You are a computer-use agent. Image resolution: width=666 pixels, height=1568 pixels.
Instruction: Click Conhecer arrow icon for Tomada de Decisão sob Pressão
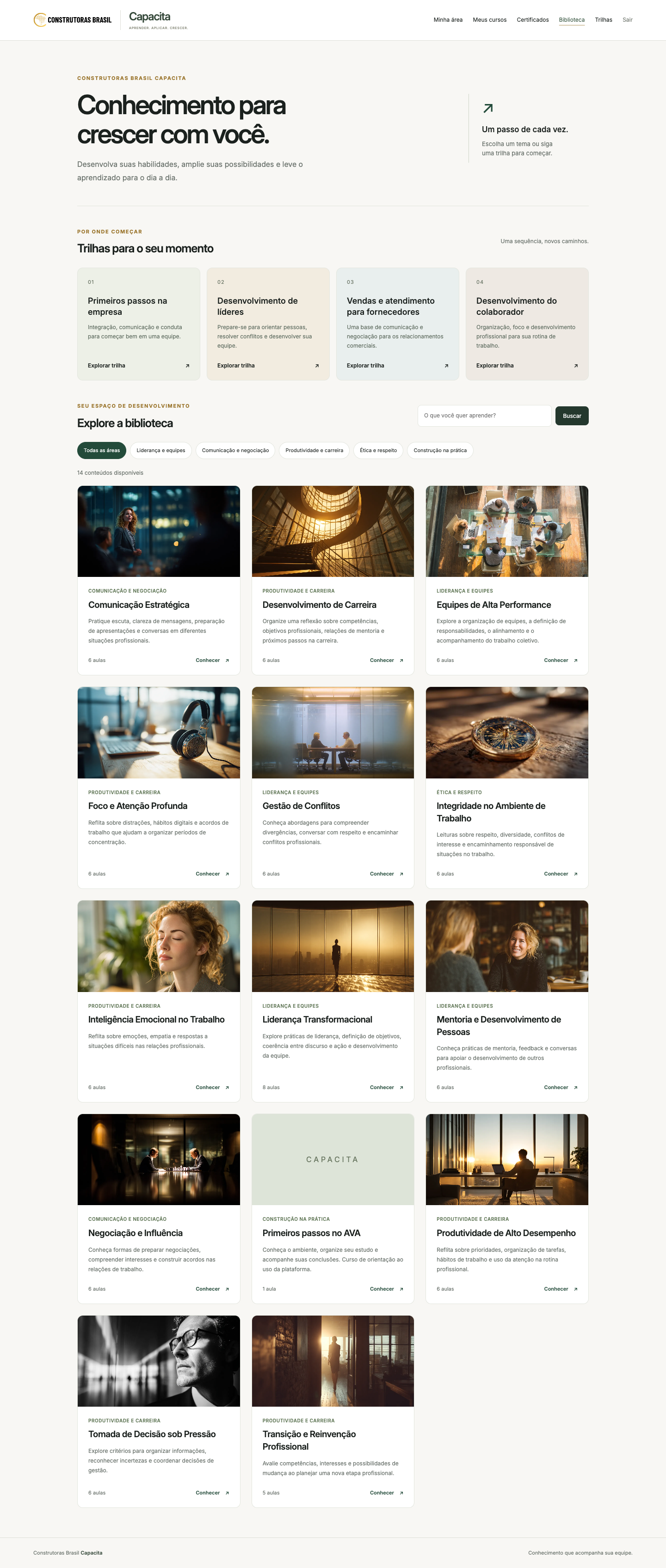(x=227, y=1493)
